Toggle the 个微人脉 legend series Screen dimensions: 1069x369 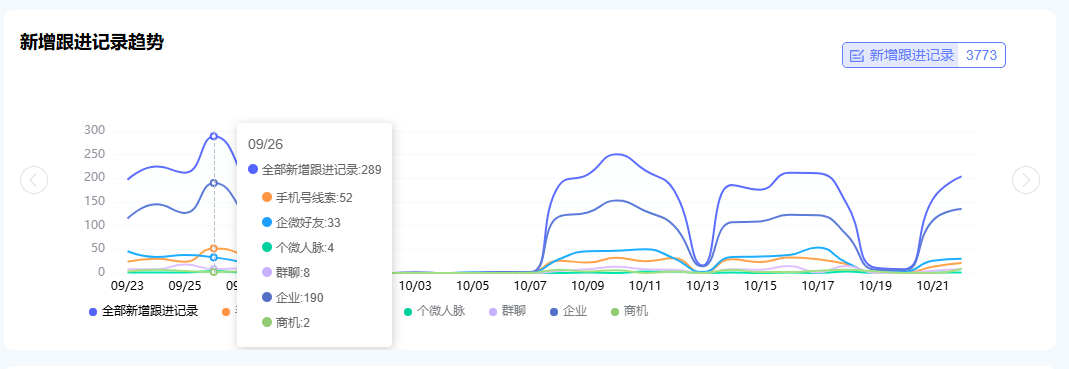pos(434,312)
